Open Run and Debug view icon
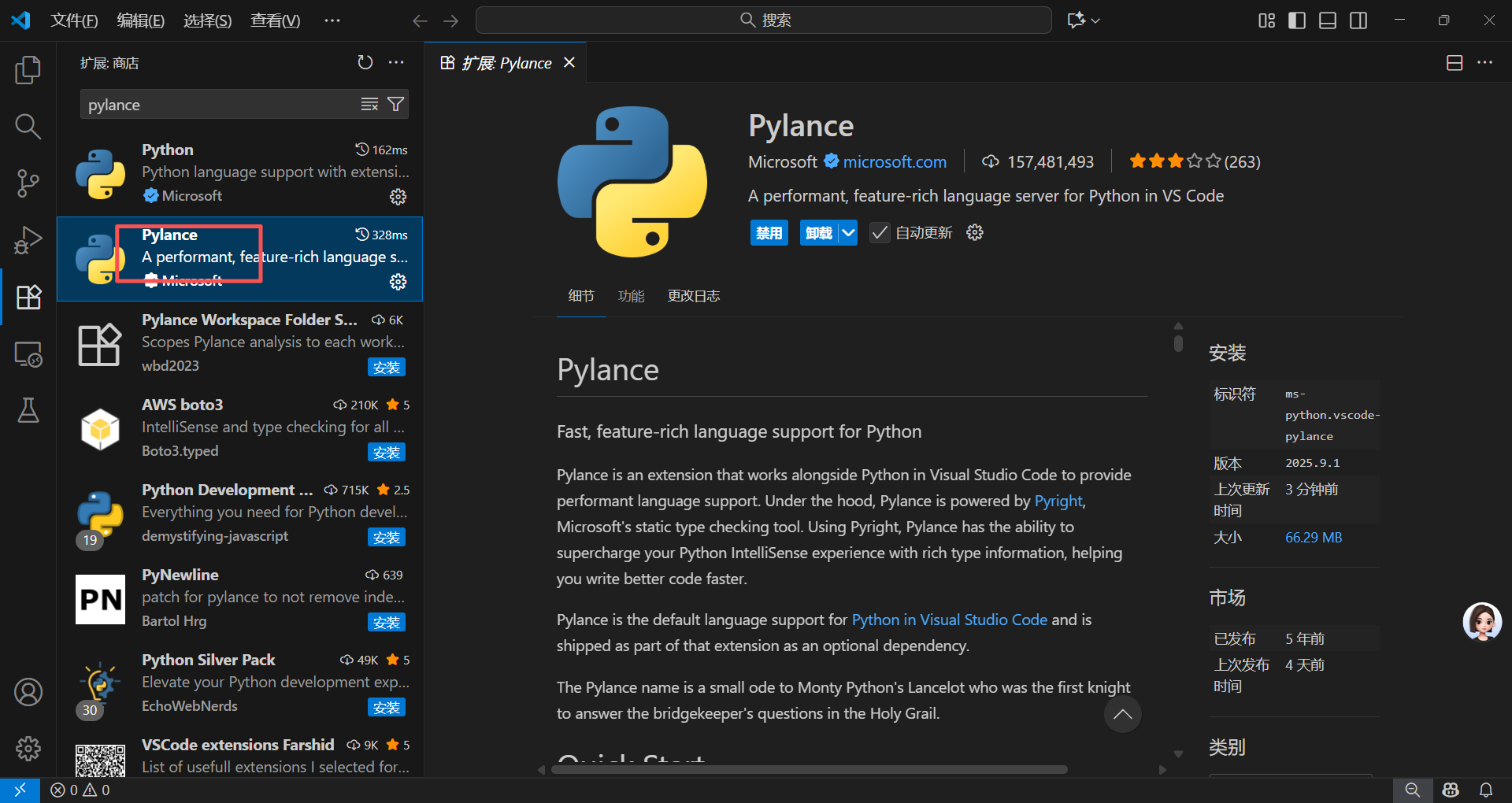Screen dimensions: 1512x803 [28, 240]
